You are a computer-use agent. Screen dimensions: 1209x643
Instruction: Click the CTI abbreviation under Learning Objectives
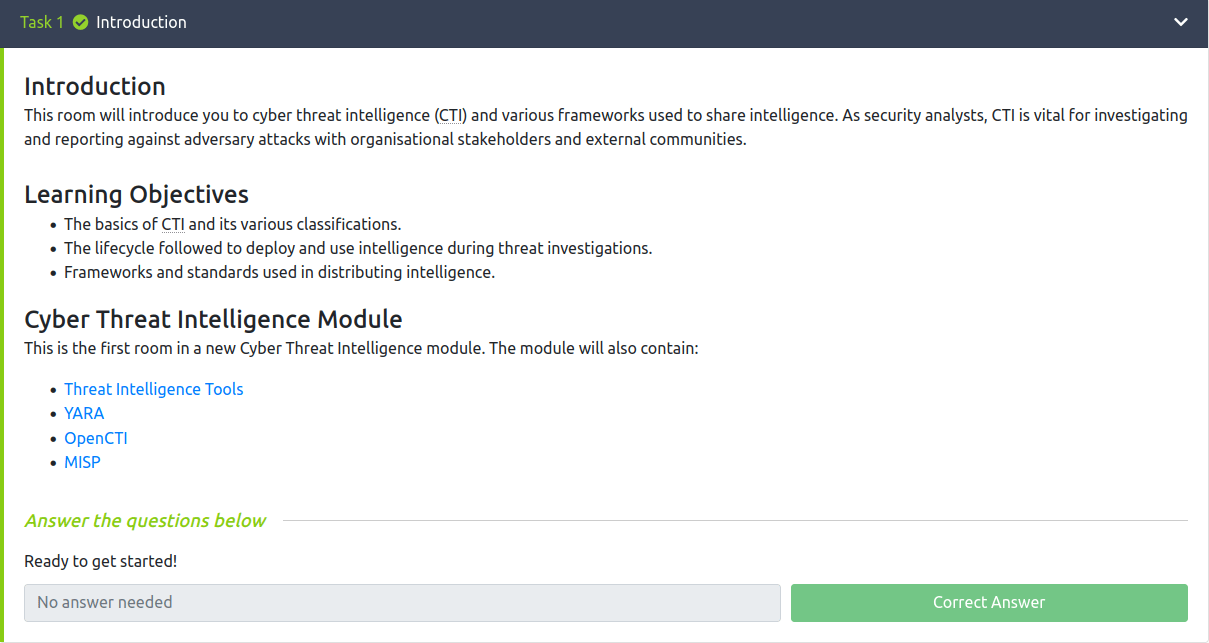[x=171, y=224]
